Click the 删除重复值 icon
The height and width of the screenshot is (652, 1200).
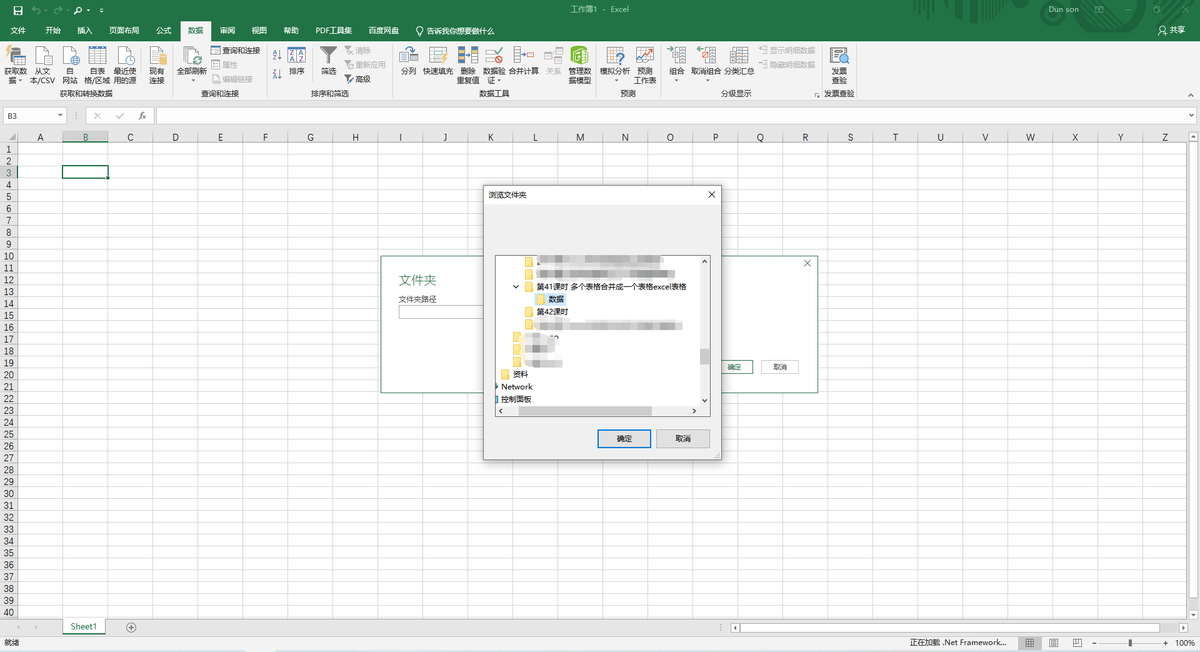pos(468,57)
